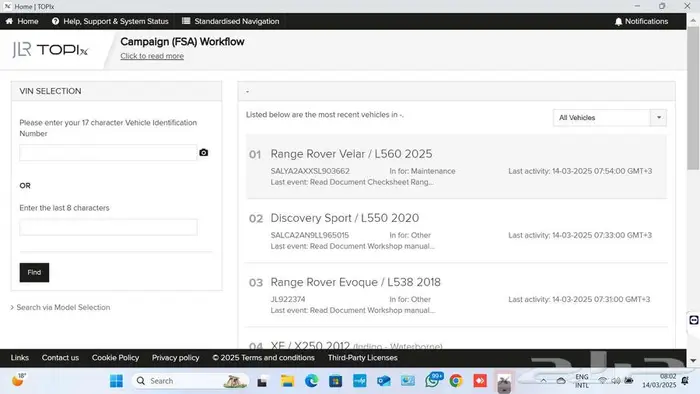Open Windows Start menu
Image resolution: width=700 pixels, height=394 pixels.
(117, 381)
